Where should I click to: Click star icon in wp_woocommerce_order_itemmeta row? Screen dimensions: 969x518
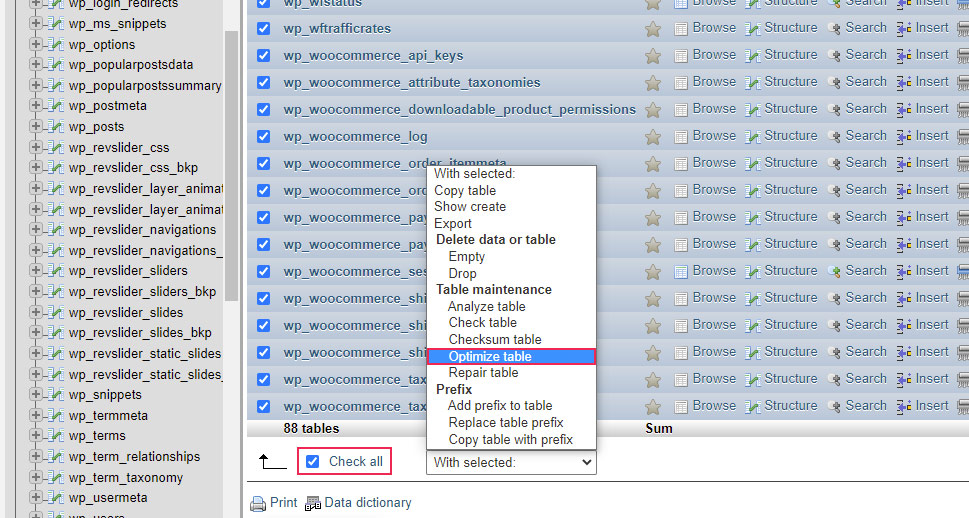[653, 164]
